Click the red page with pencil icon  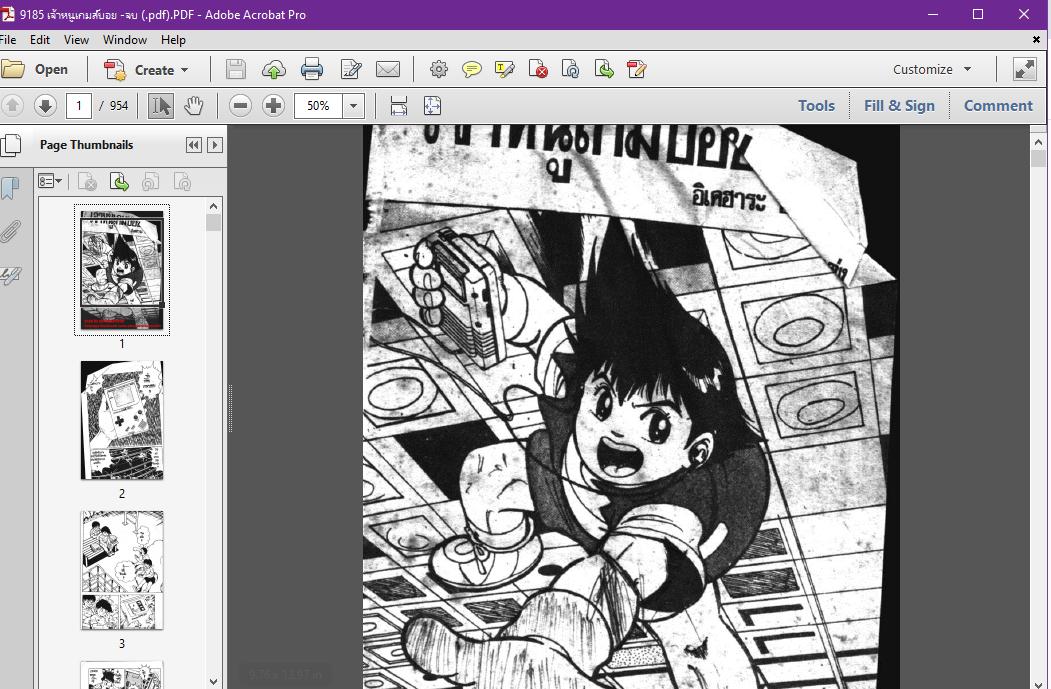click(636, 69)
